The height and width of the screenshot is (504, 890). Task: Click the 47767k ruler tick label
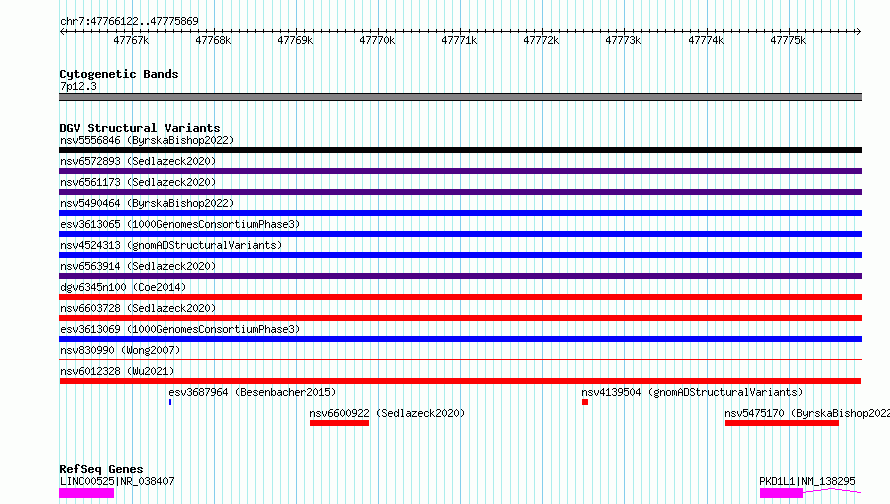tap(131, 40)
